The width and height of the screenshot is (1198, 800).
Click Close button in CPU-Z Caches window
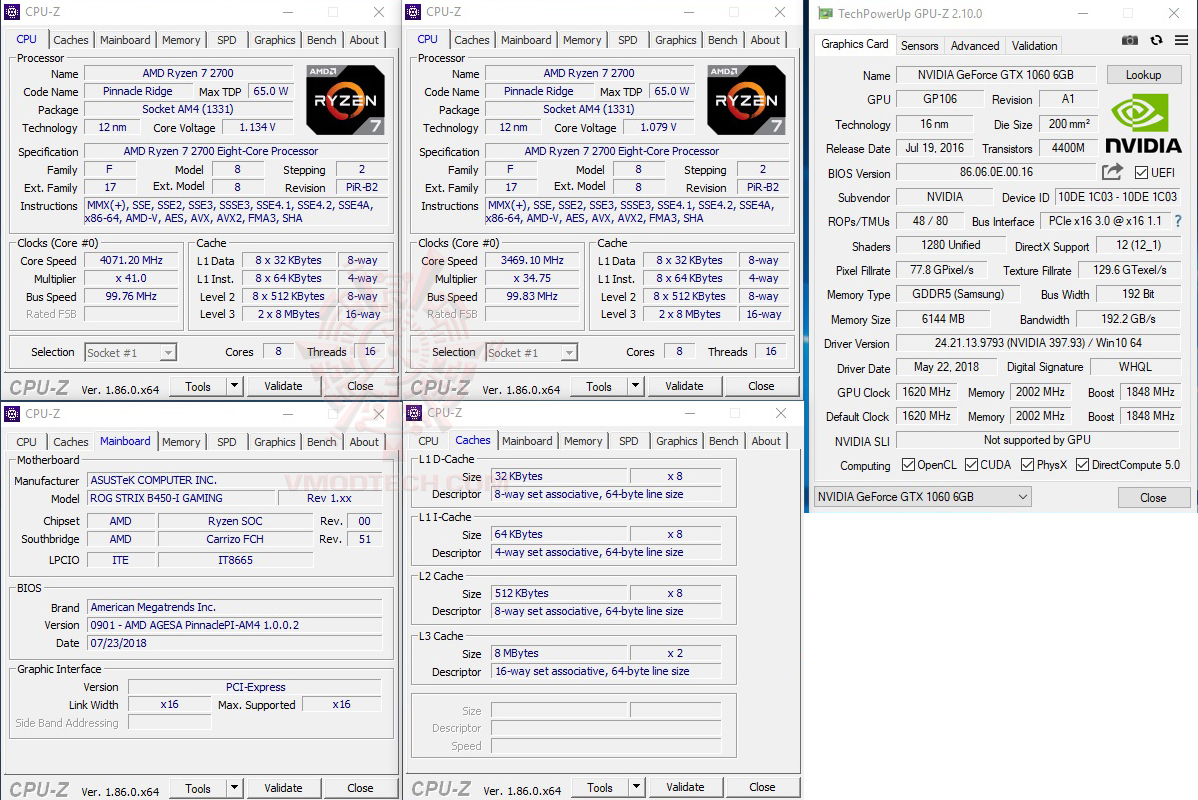coord(762,787)
